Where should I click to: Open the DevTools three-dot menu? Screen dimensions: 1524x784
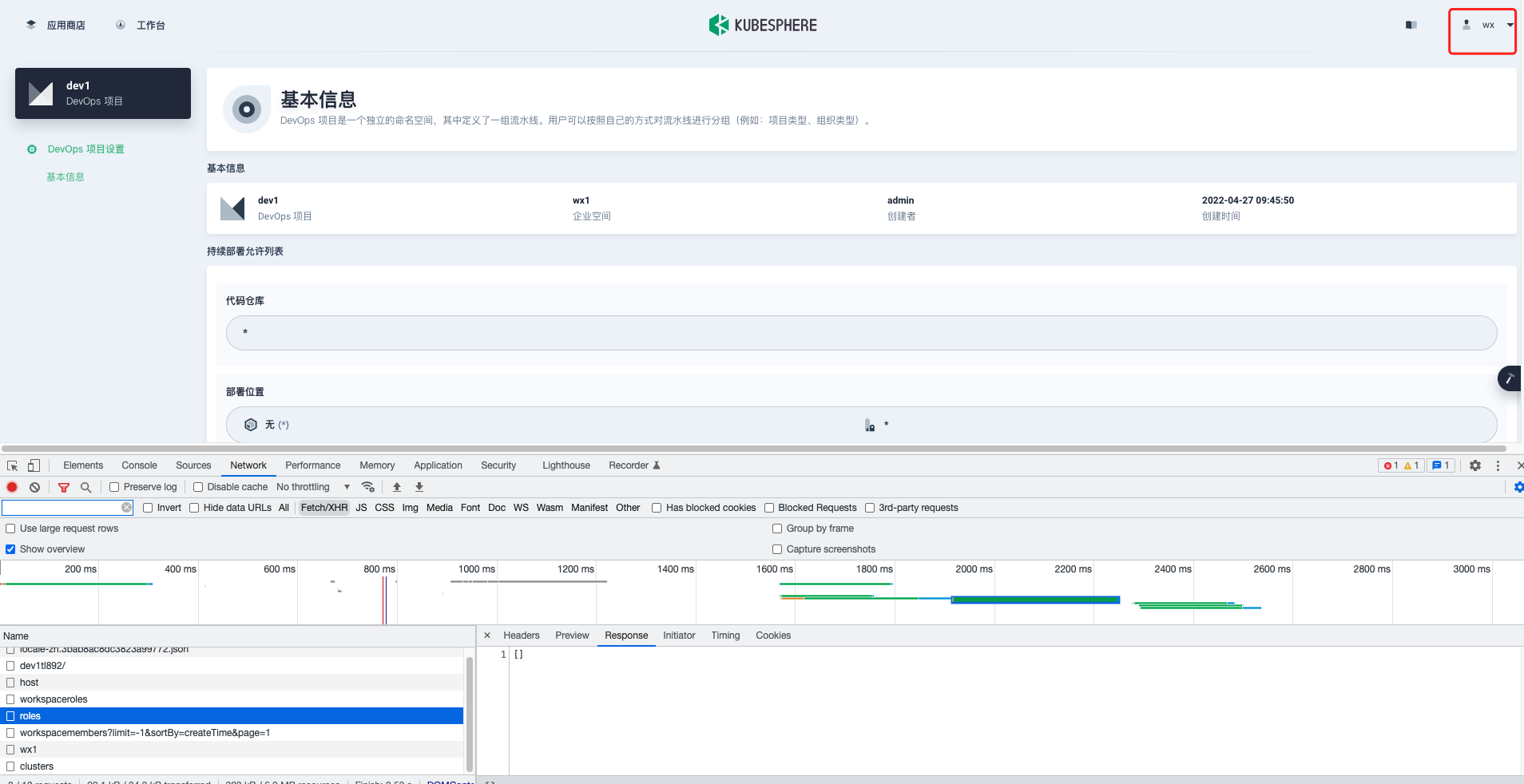(x=1498, y=465)
